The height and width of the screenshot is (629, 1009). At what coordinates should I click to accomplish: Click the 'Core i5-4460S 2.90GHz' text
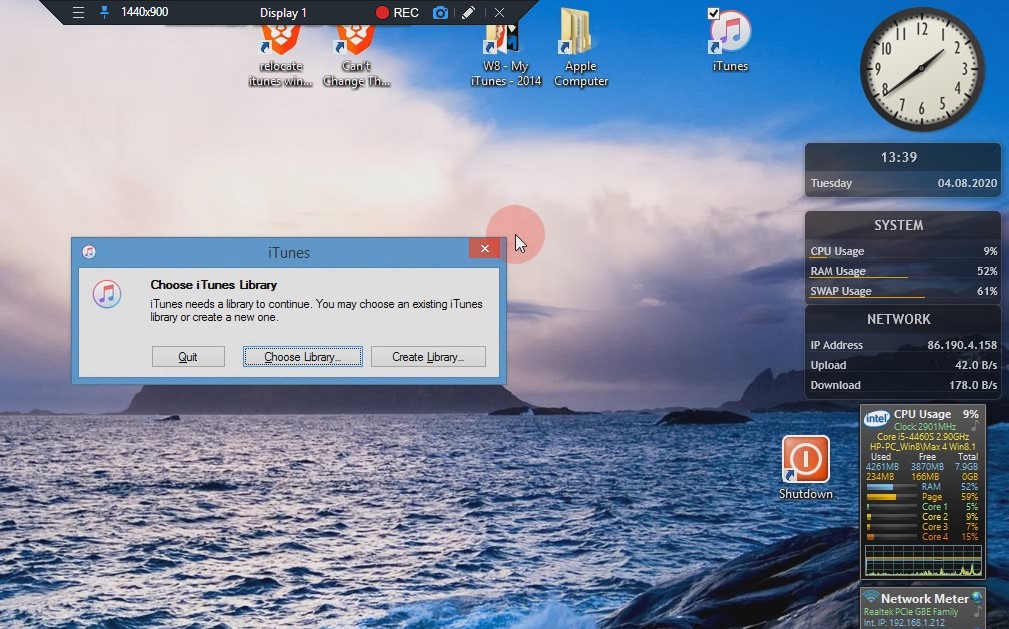pos(923,437)
